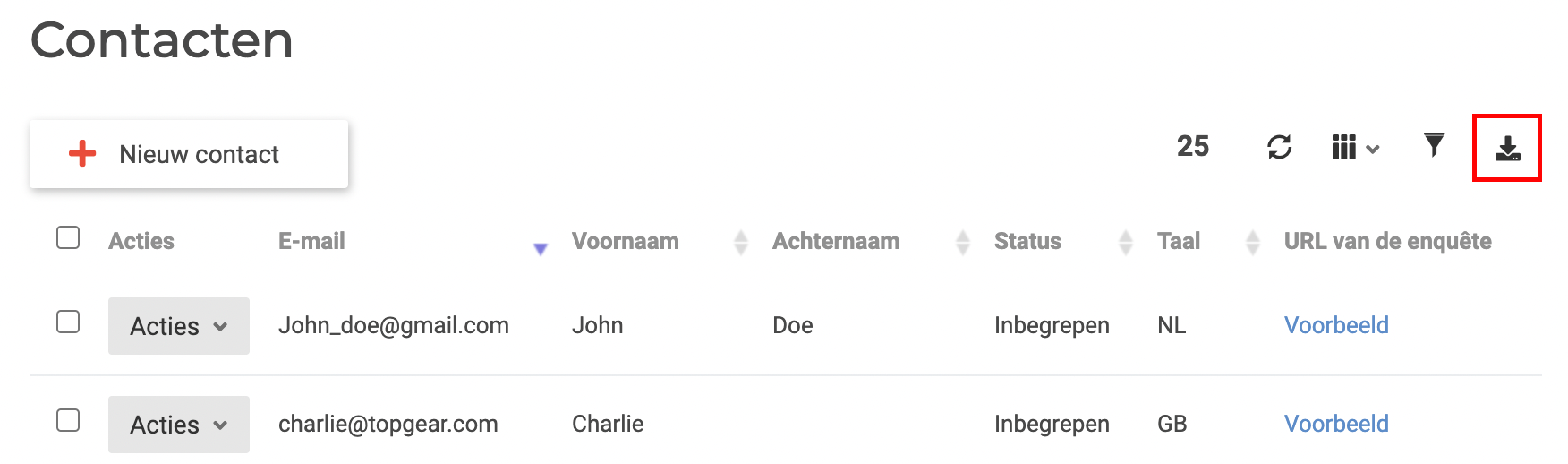Viewport: 1568px width, 464px height.
Task: Click the Taal column header
Action: pos(1178,241)
